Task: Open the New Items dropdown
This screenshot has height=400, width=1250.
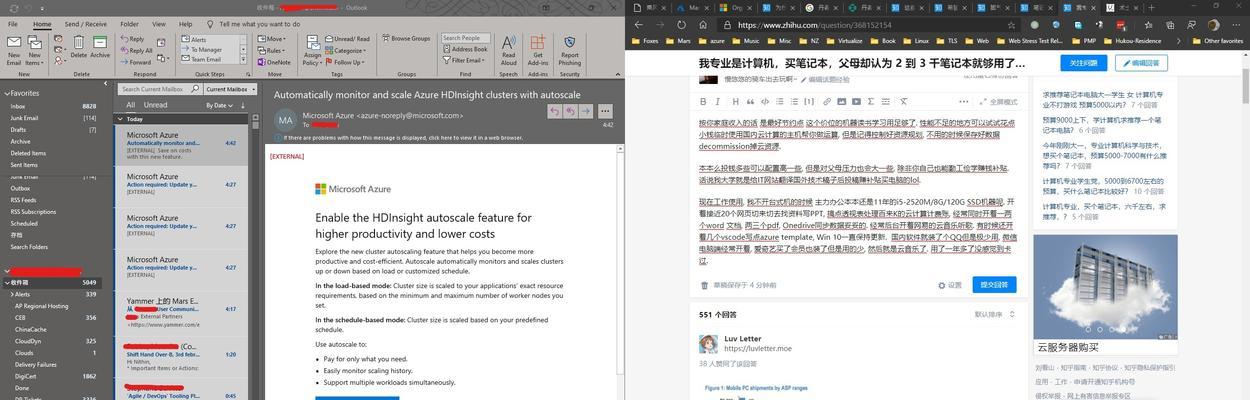Action: pyautogui.click(x=34, y=50)
